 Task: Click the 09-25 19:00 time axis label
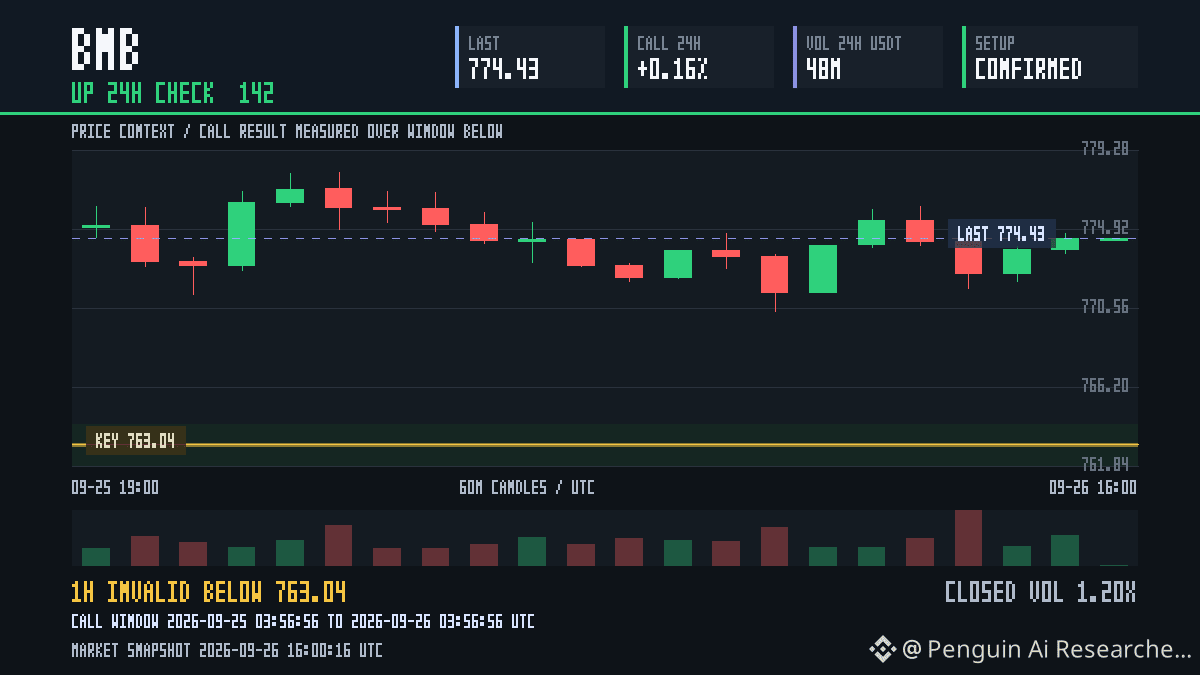[115, 488]
